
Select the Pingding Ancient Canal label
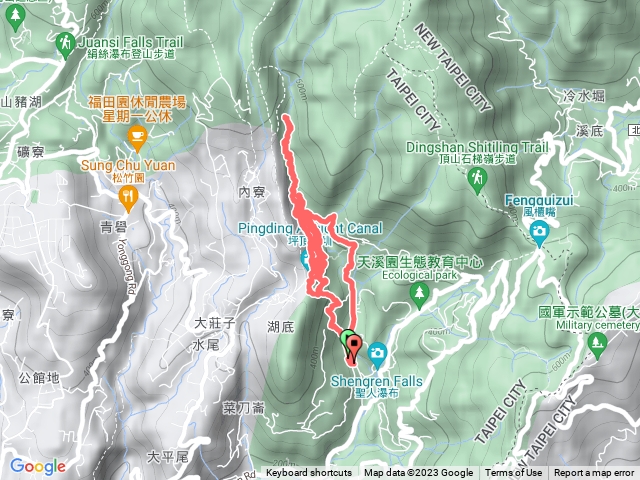(310, 233)
